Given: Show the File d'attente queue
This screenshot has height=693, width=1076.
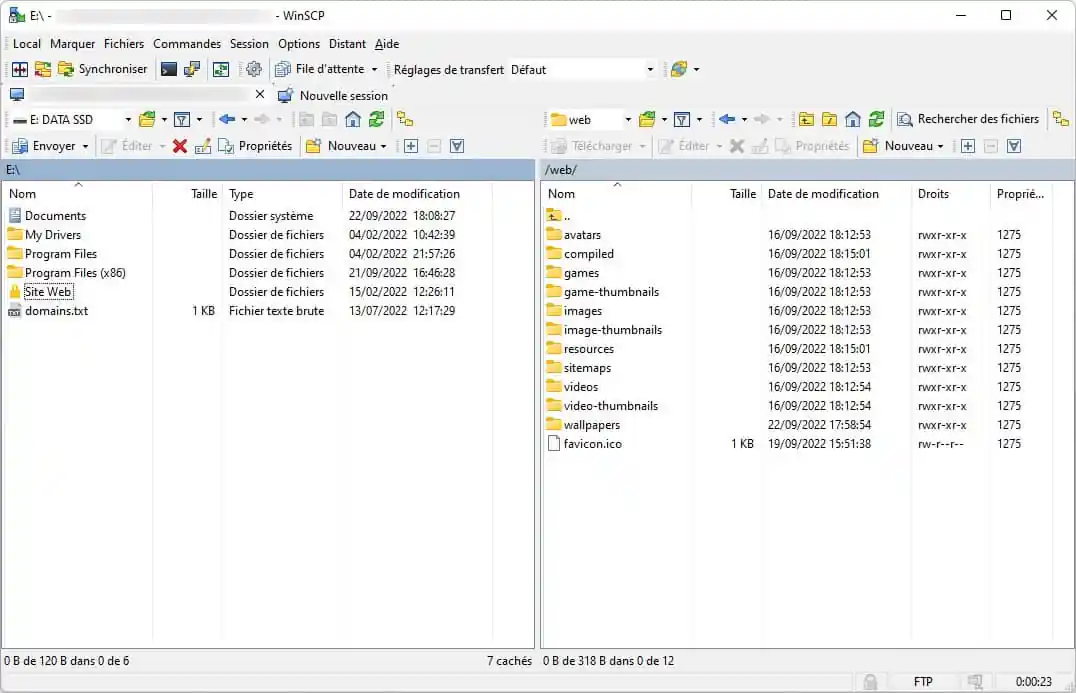Looking at the screenshot, I should (320, 69).
